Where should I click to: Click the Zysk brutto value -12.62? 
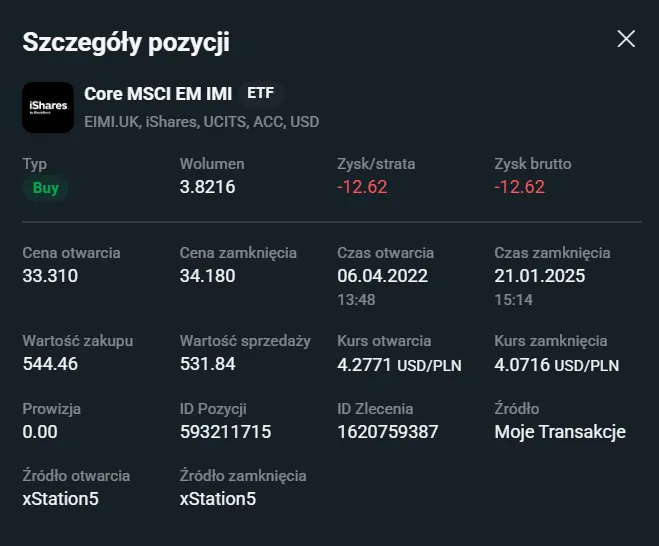(x=519, y=187)
